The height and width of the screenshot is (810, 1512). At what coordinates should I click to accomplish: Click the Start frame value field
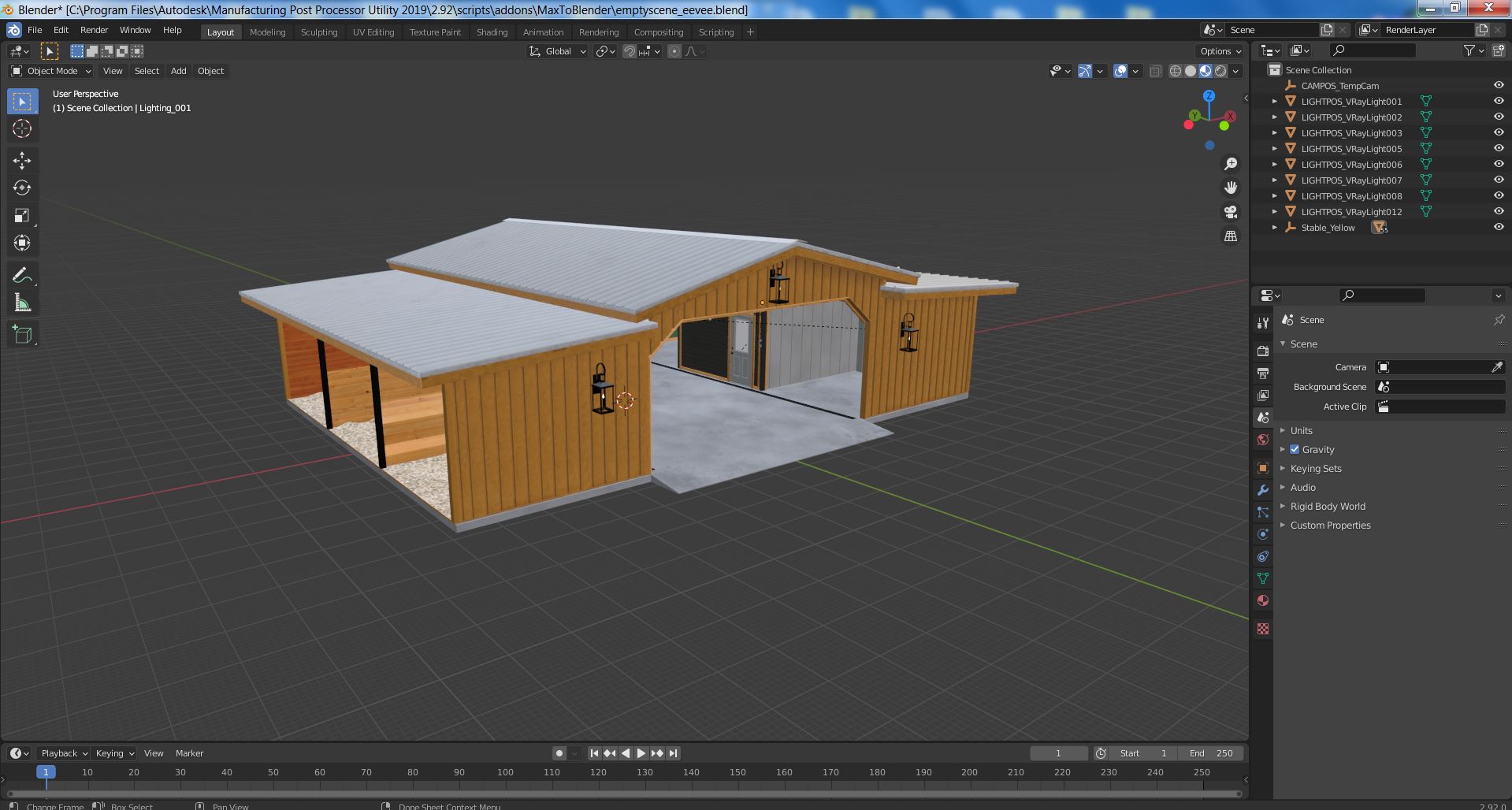(x=1143, y=753)
